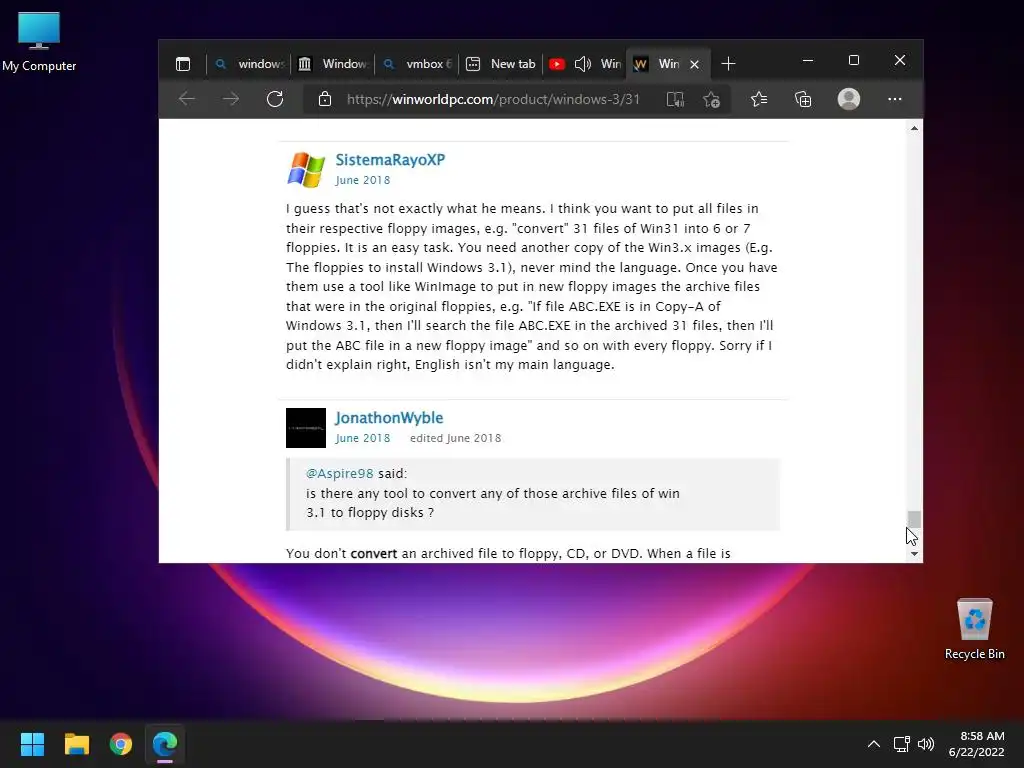This screenshot has width=1024, height=768.
Task: Open File Explorer from taskbar
Action: (x=76, y=744)
